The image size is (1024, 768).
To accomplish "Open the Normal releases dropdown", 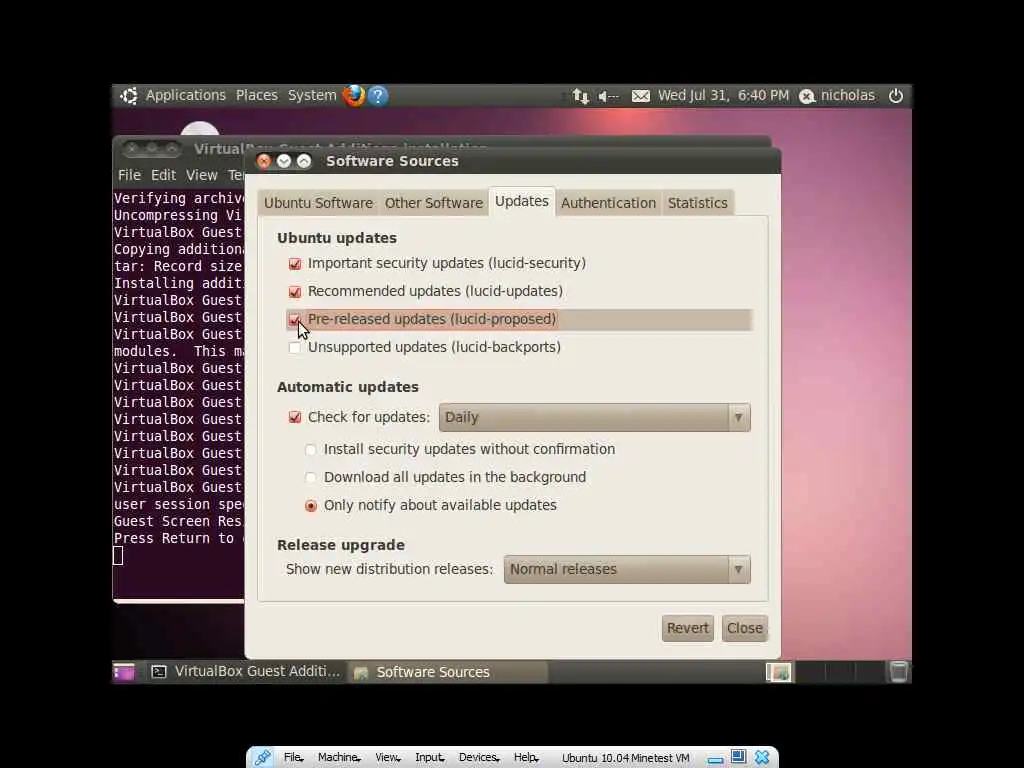I will (x=627, y=569).
